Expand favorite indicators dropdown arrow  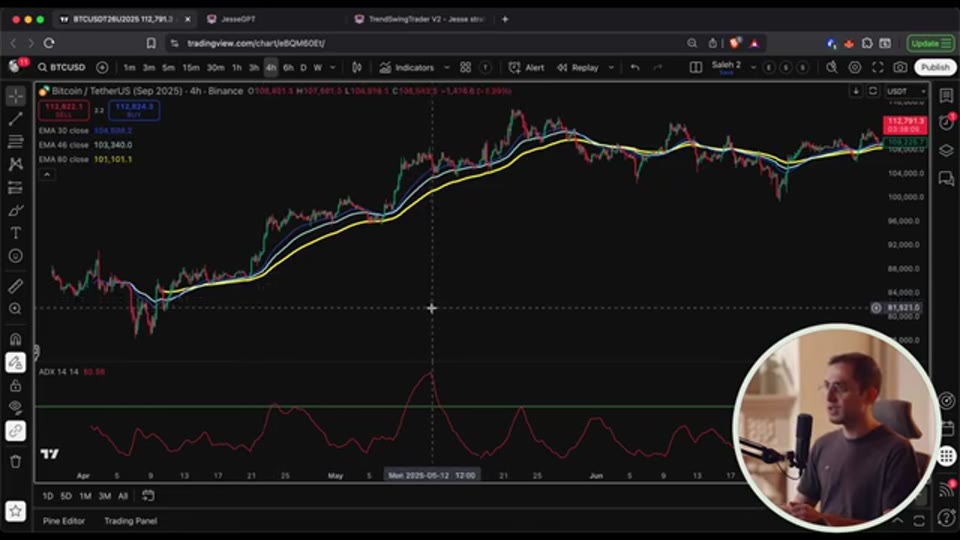pos(447,67)
